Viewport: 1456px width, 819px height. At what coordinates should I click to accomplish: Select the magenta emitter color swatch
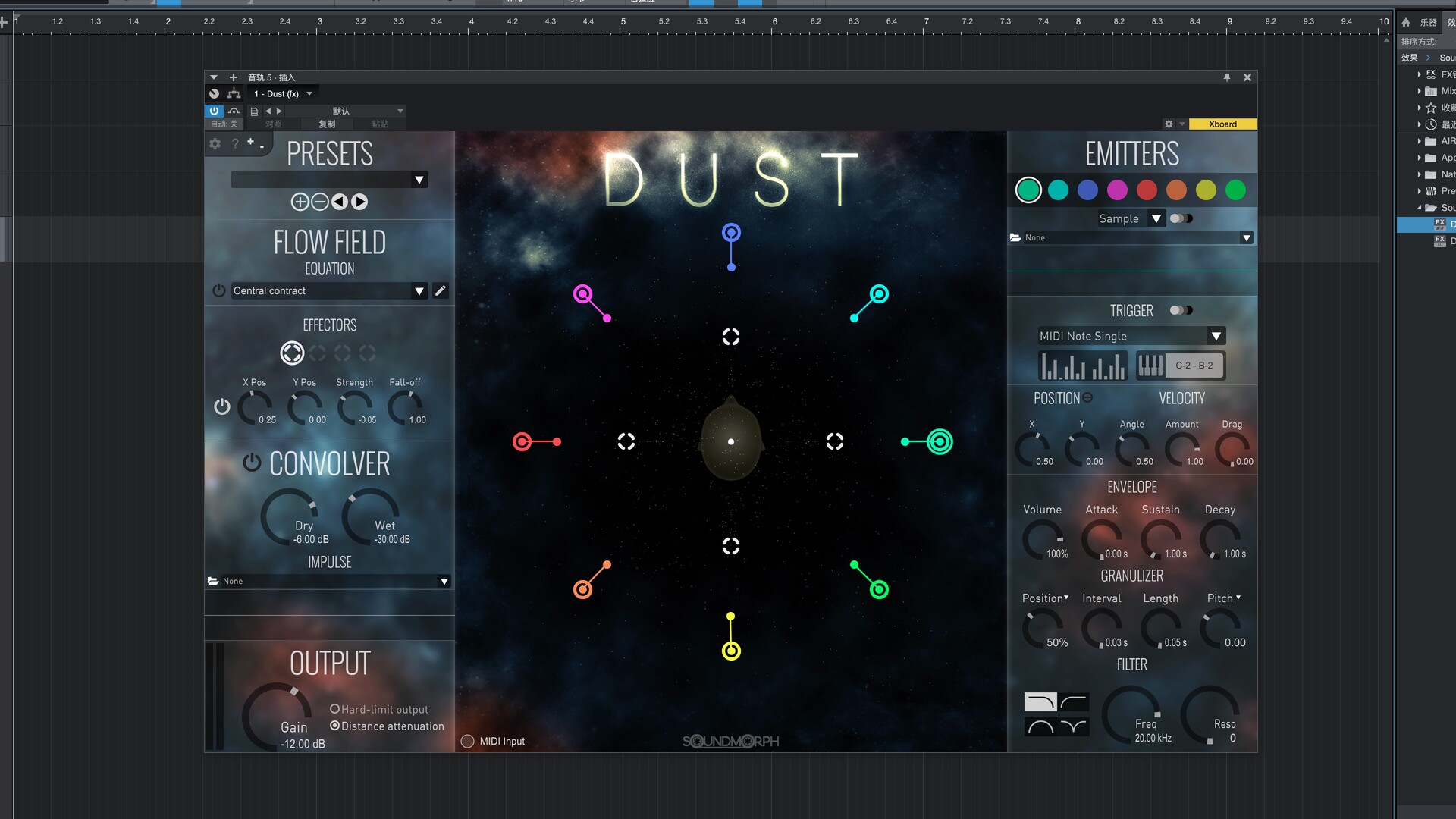(1117, 190)
